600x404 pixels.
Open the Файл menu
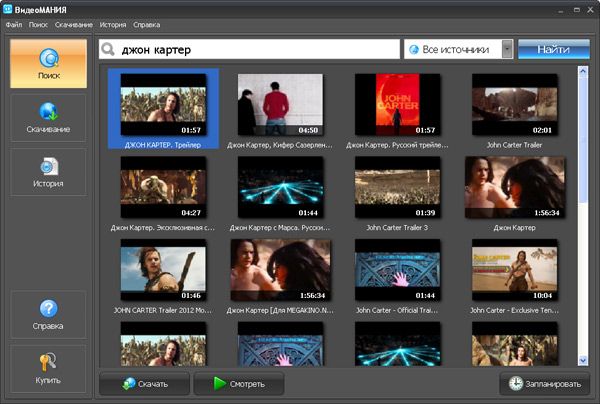(13, 24)
